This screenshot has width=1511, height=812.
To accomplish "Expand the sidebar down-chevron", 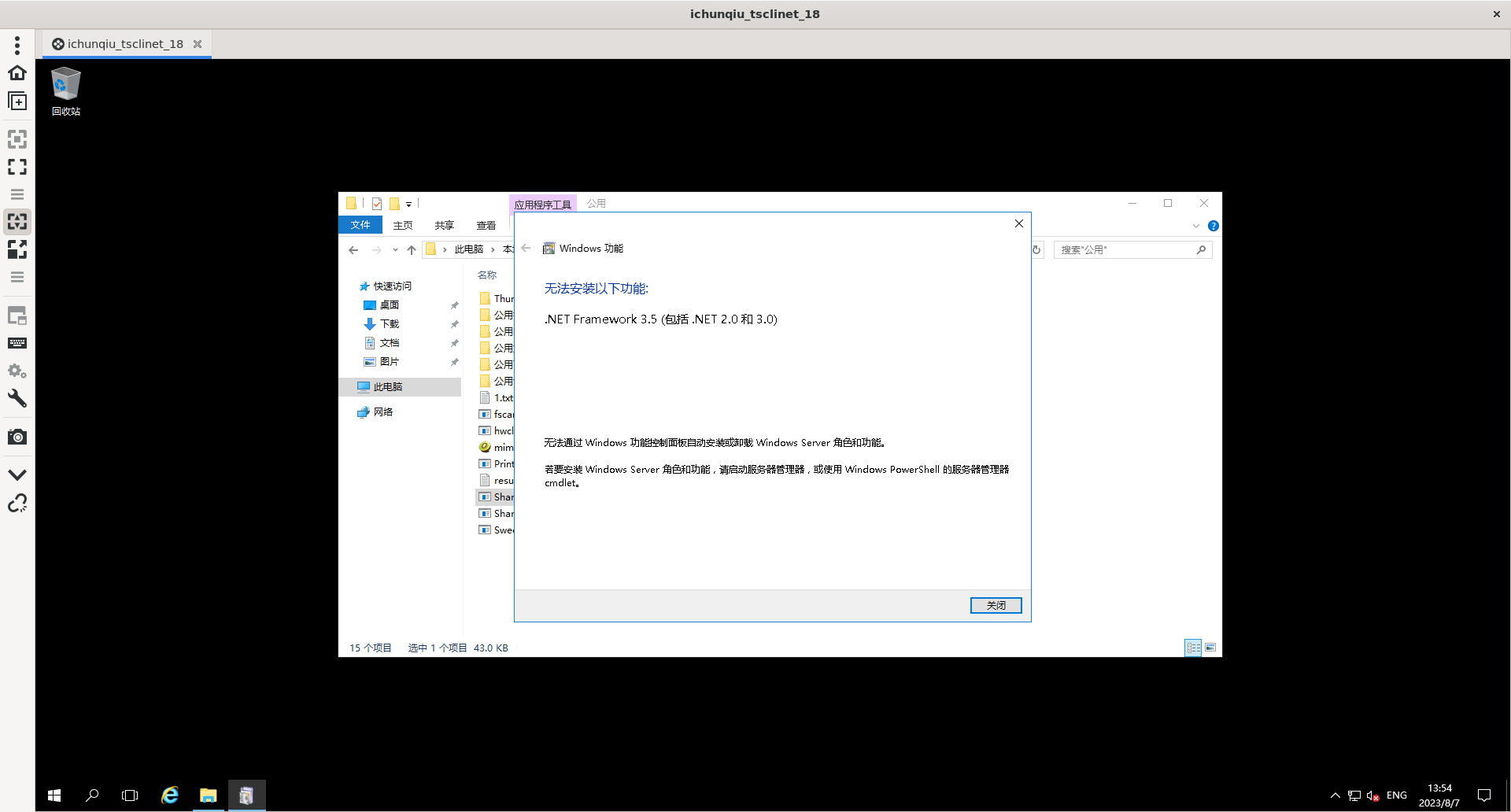I will click(x=17, y=474).
